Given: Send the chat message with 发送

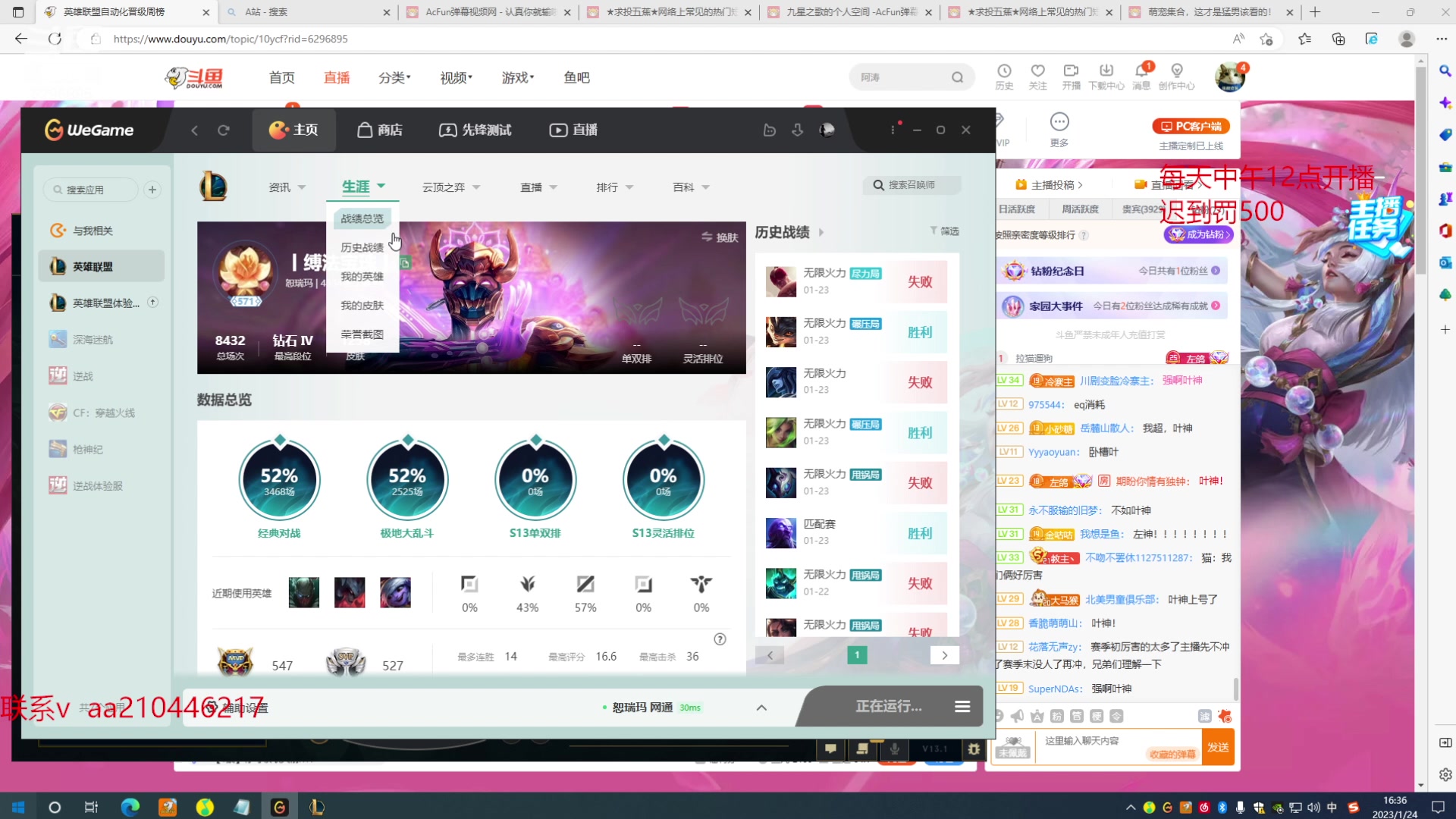Looking at the screenshot, I should coord(1218,747).
